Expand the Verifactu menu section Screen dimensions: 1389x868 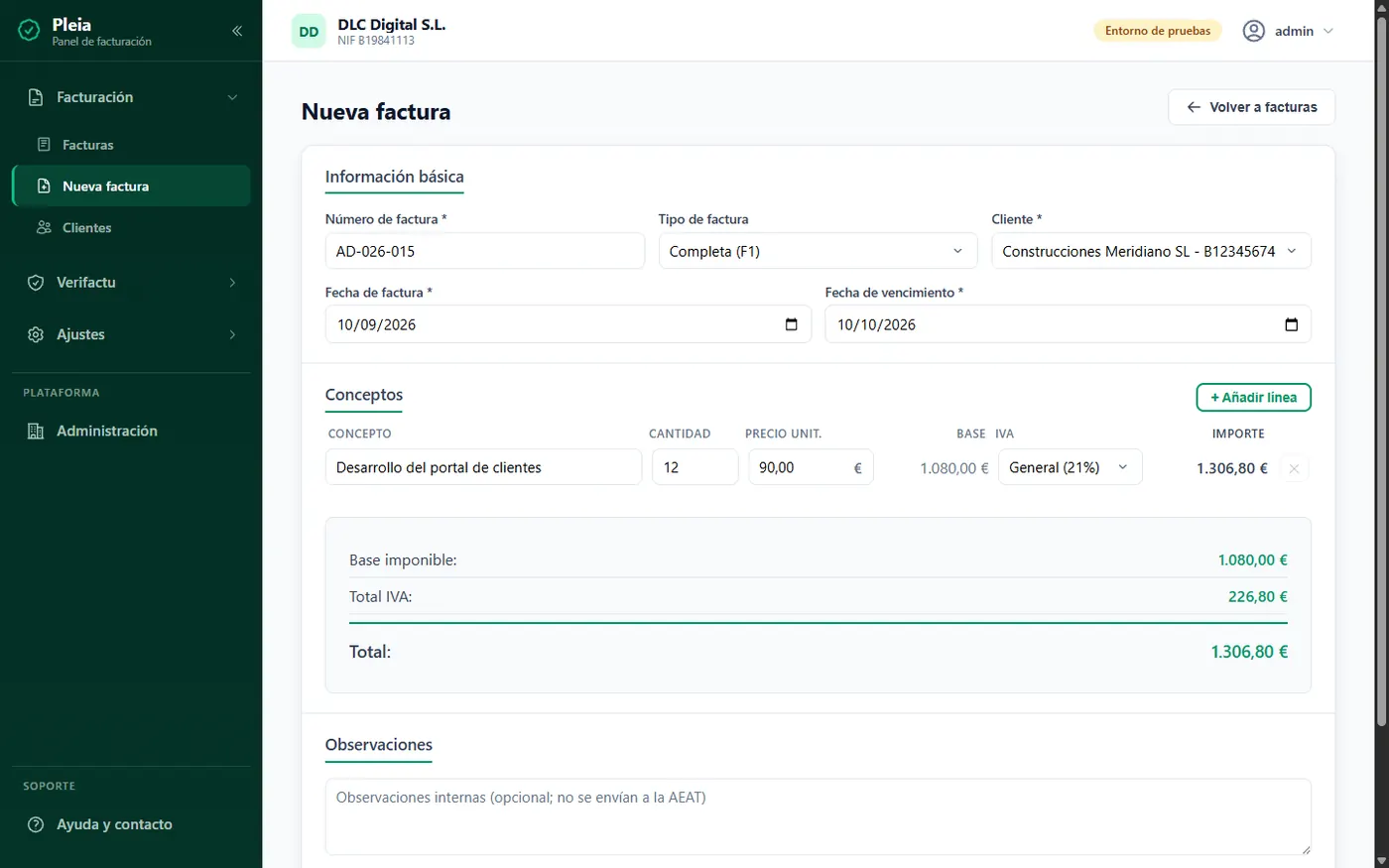131,283
